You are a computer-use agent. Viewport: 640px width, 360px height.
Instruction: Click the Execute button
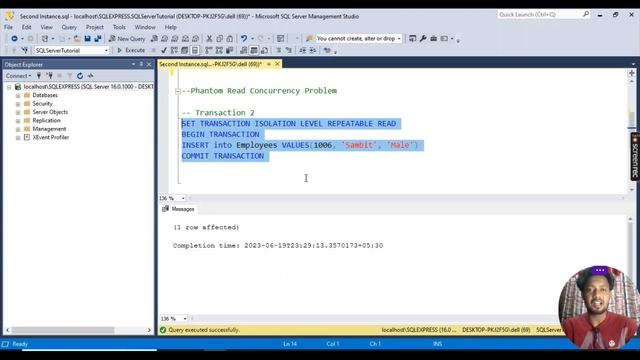131,50
